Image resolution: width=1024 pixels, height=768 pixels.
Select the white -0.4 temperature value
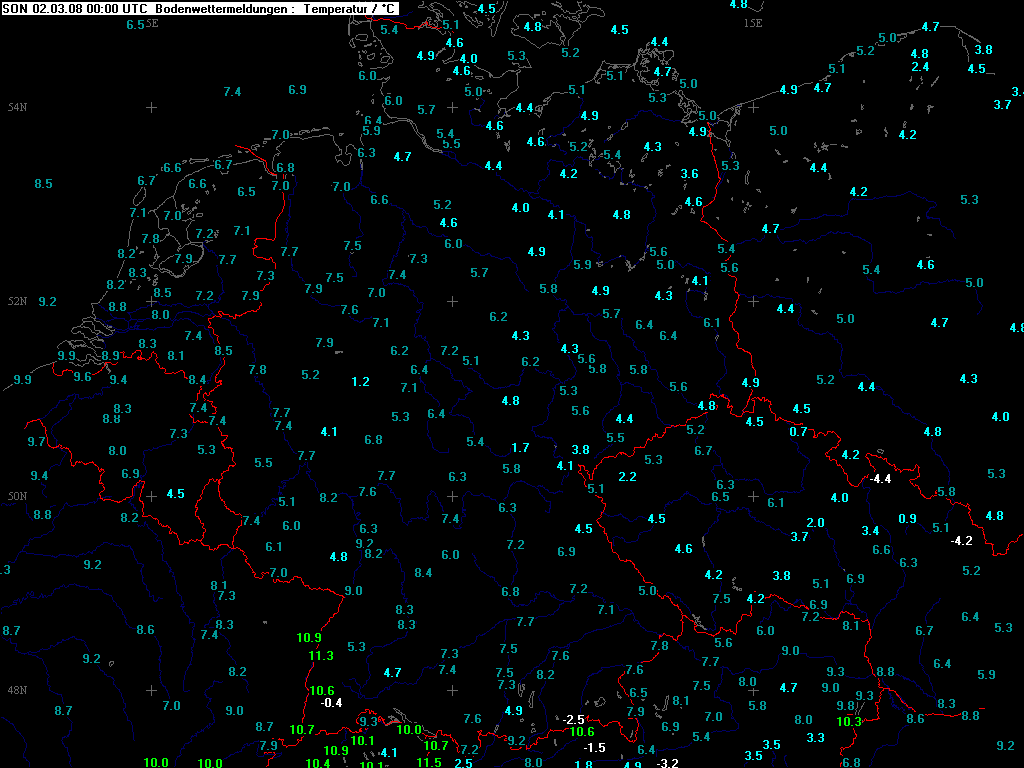331,702
